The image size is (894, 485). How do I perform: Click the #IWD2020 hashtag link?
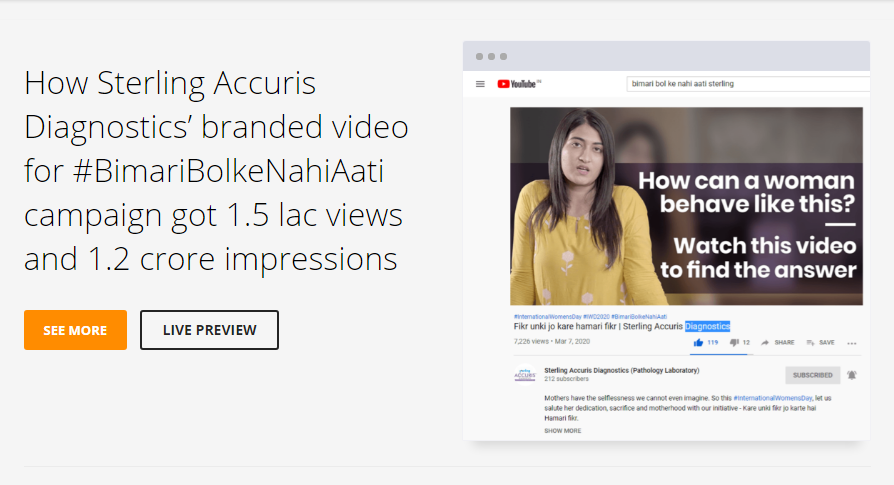(x=596, y=316)
